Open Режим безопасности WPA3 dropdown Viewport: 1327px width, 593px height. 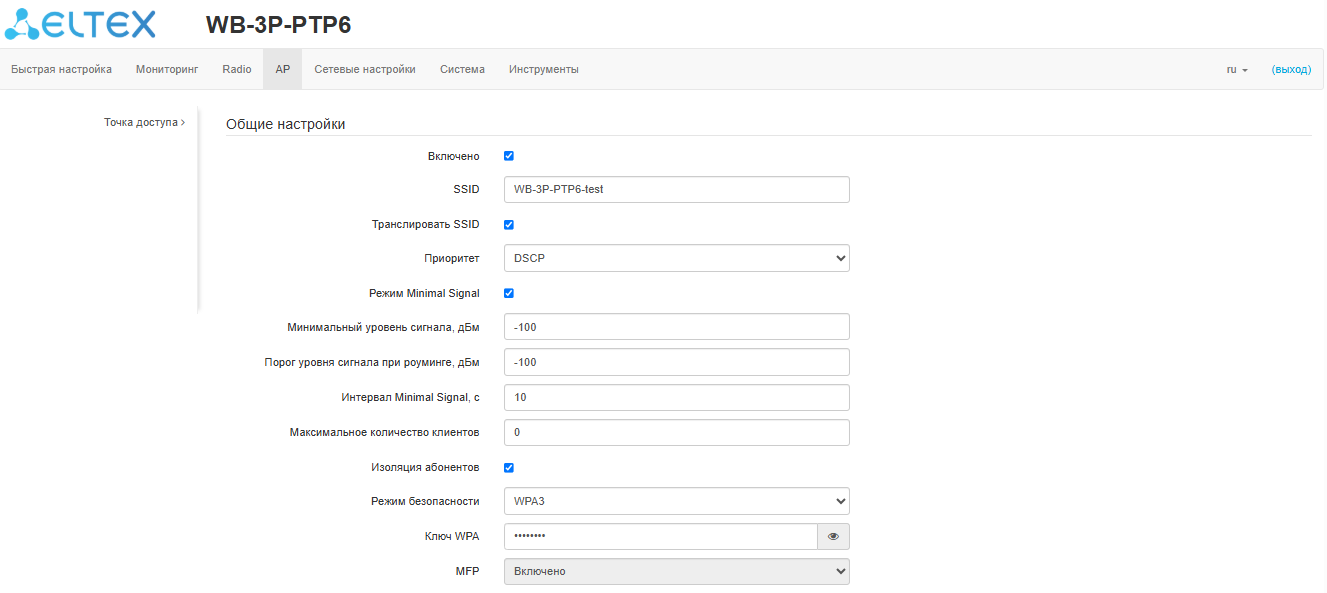tap(676, 501)
